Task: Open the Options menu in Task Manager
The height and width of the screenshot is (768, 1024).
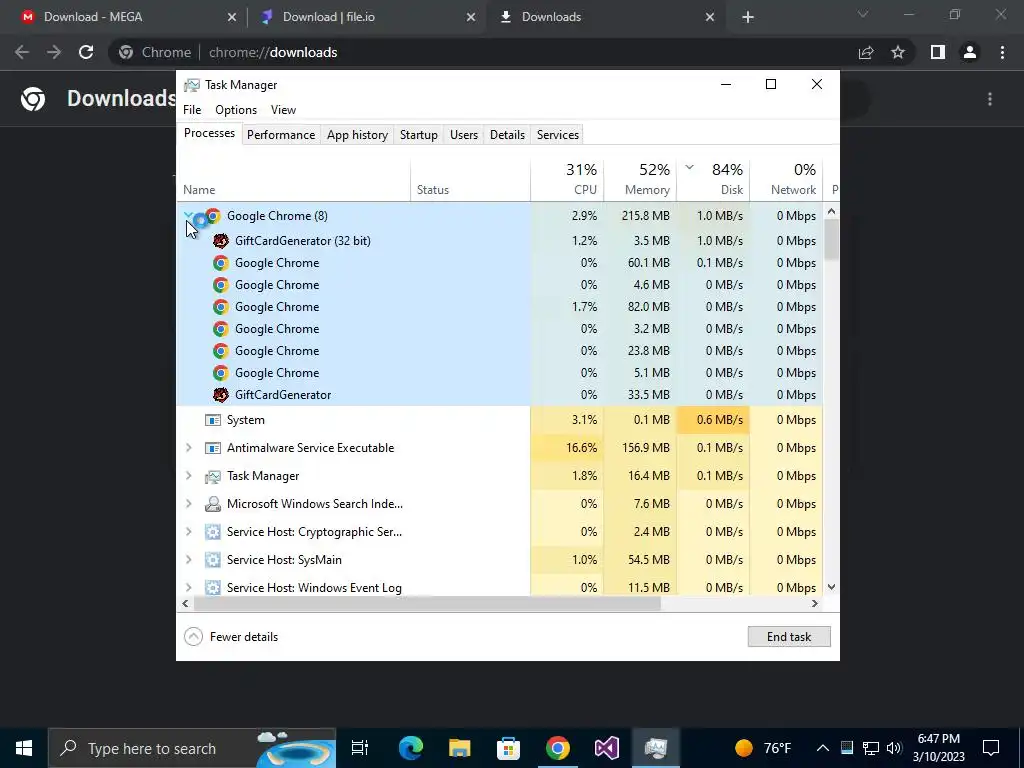Action: click(x=236, y=110)
